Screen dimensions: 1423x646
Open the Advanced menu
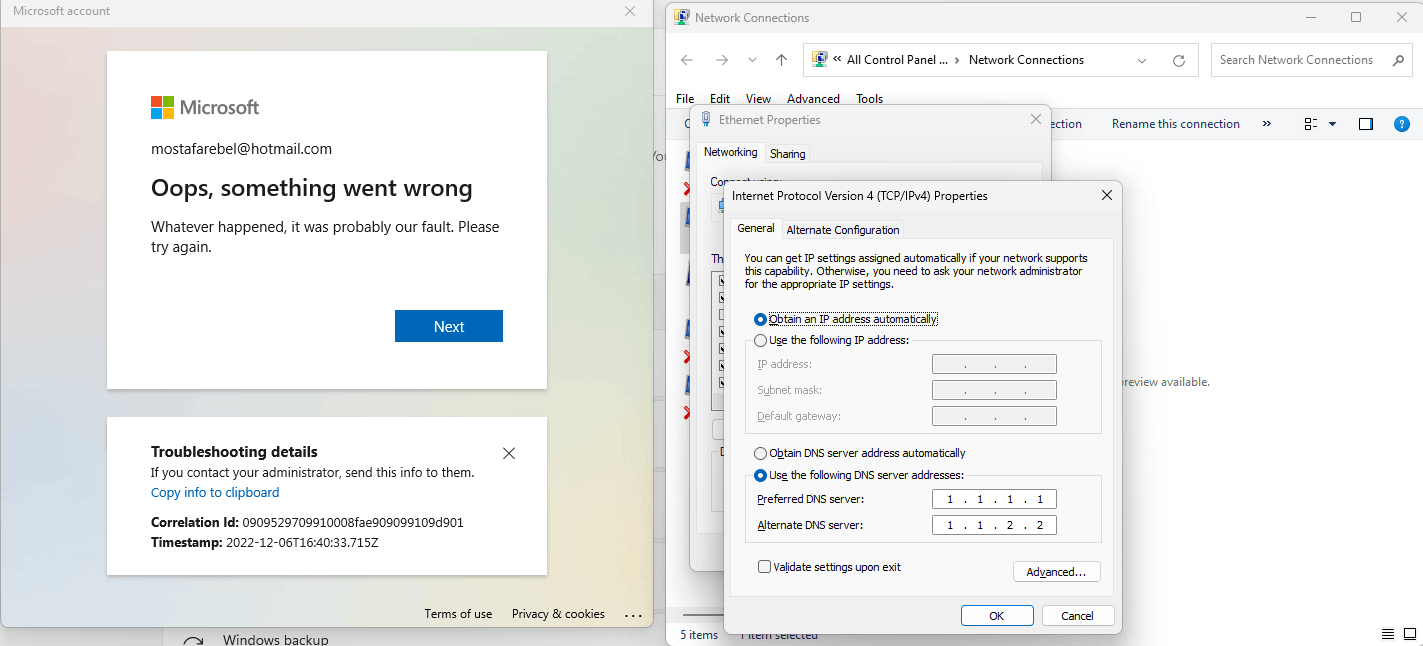click(813, 99)
